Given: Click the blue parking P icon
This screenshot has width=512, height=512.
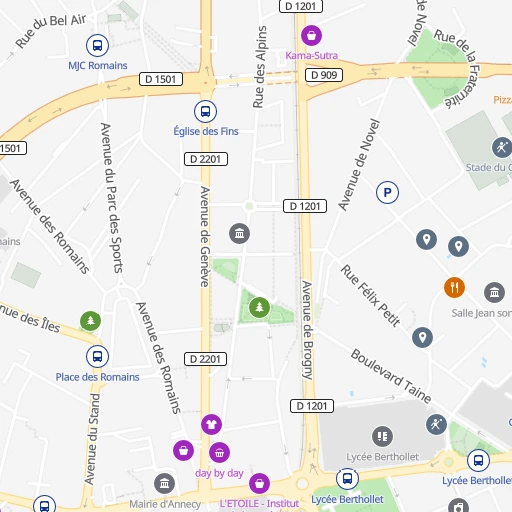Looking at the screenshot, I should 387,192.
